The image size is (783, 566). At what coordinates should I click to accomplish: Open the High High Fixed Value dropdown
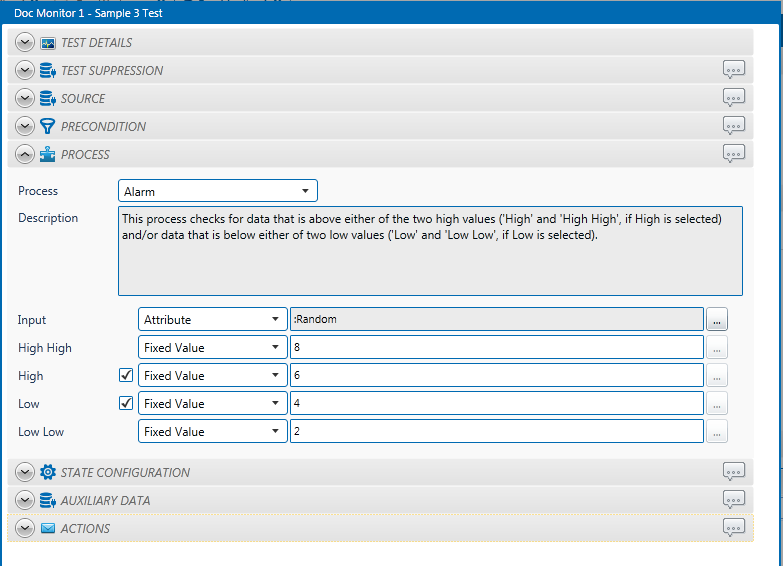[x=212, y=348]
